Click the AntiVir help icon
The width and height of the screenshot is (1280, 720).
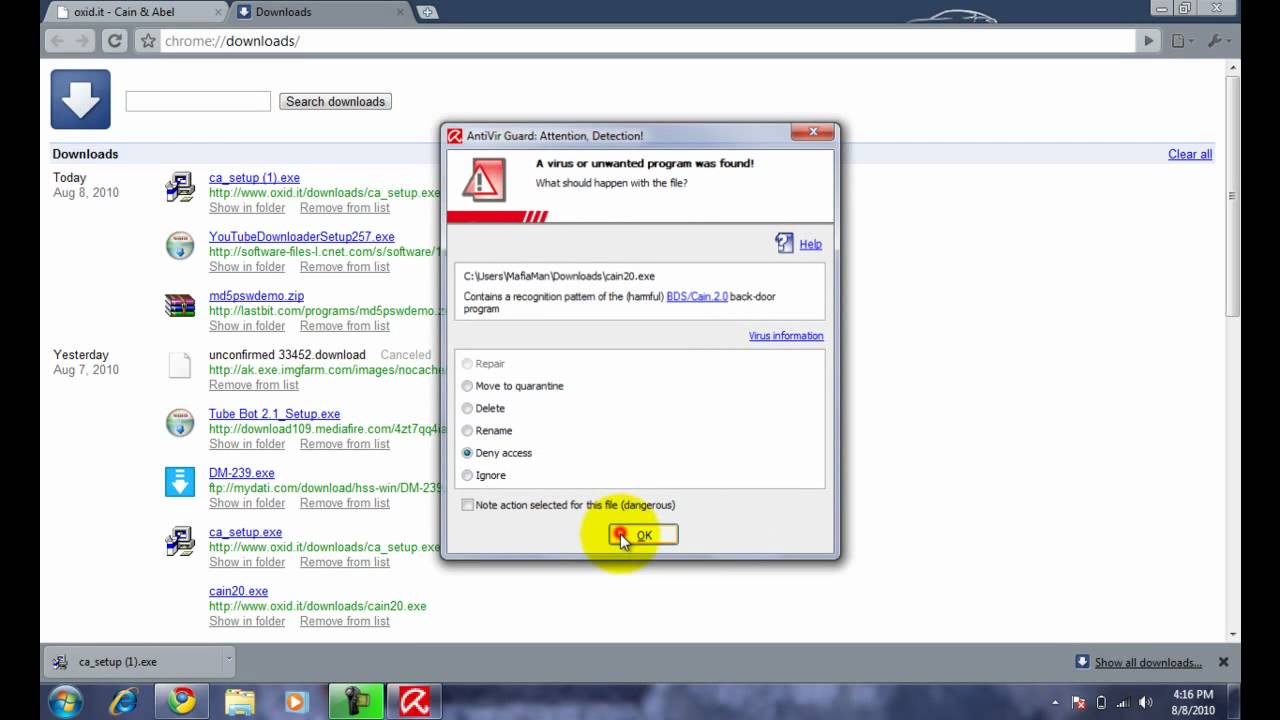pos(784,243)
